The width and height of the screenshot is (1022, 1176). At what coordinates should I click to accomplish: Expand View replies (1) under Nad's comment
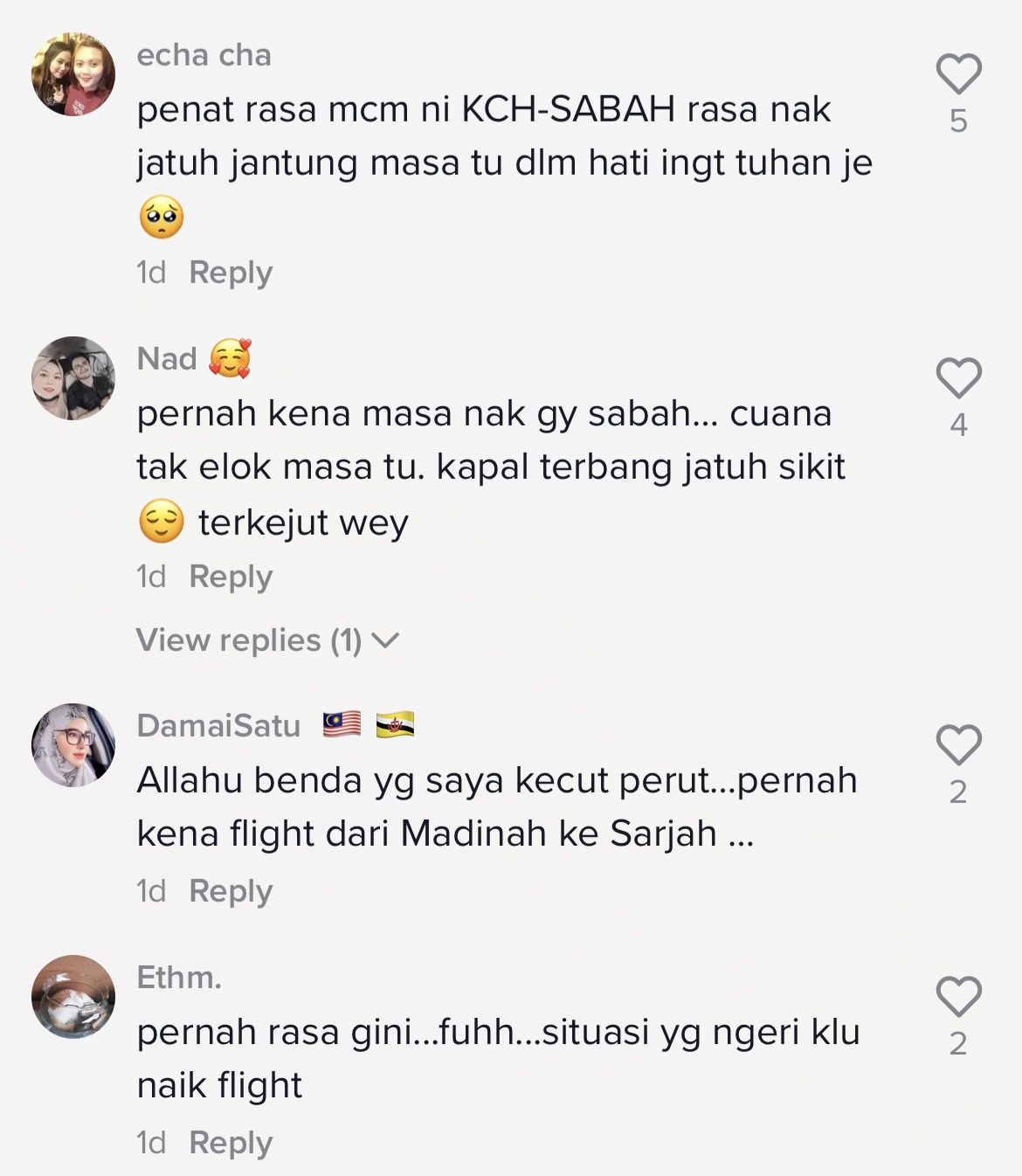tap(267, 640)
